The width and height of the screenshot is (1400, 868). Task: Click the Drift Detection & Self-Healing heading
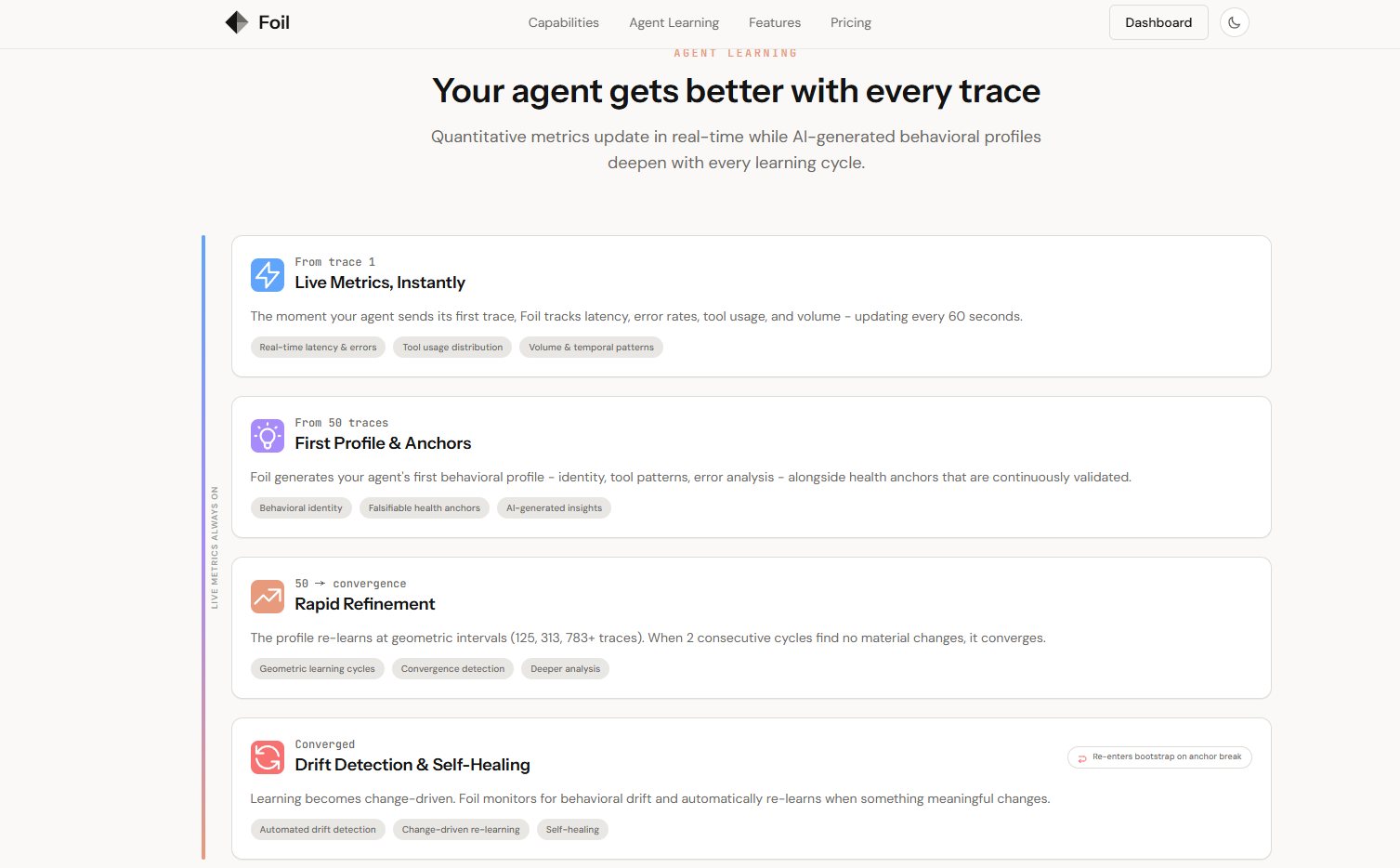pos(412,765)
